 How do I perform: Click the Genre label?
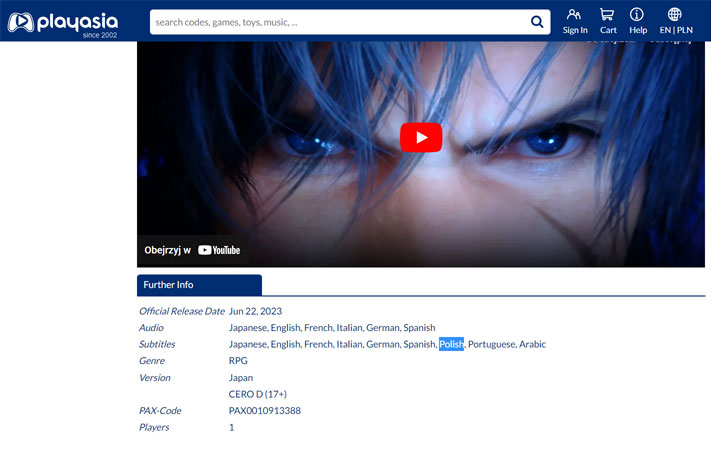coord(152,361)
